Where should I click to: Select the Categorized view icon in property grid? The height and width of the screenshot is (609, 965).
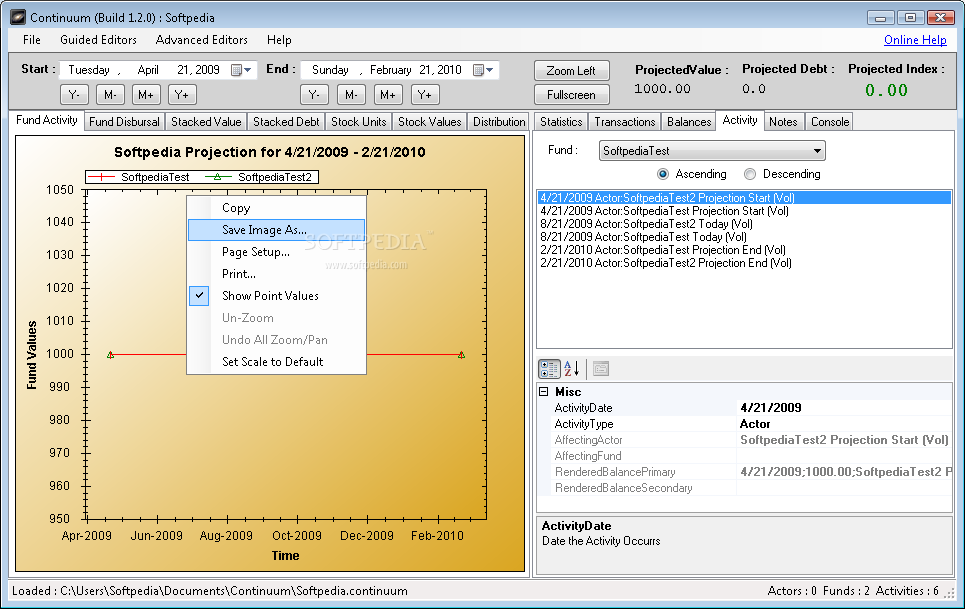(549, 369)
